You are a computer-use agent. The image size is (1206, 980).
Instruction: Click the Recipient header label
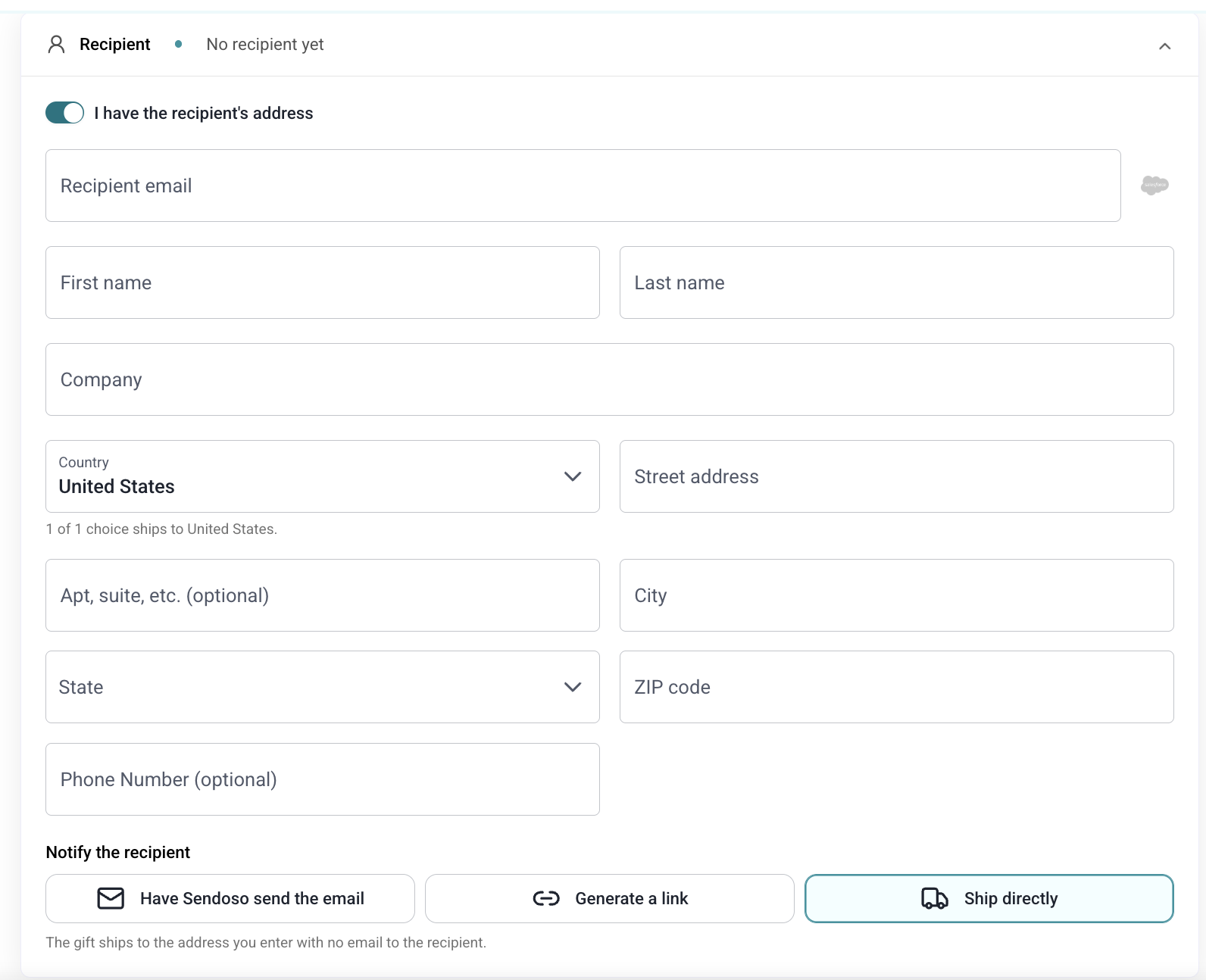coord(115,45)
